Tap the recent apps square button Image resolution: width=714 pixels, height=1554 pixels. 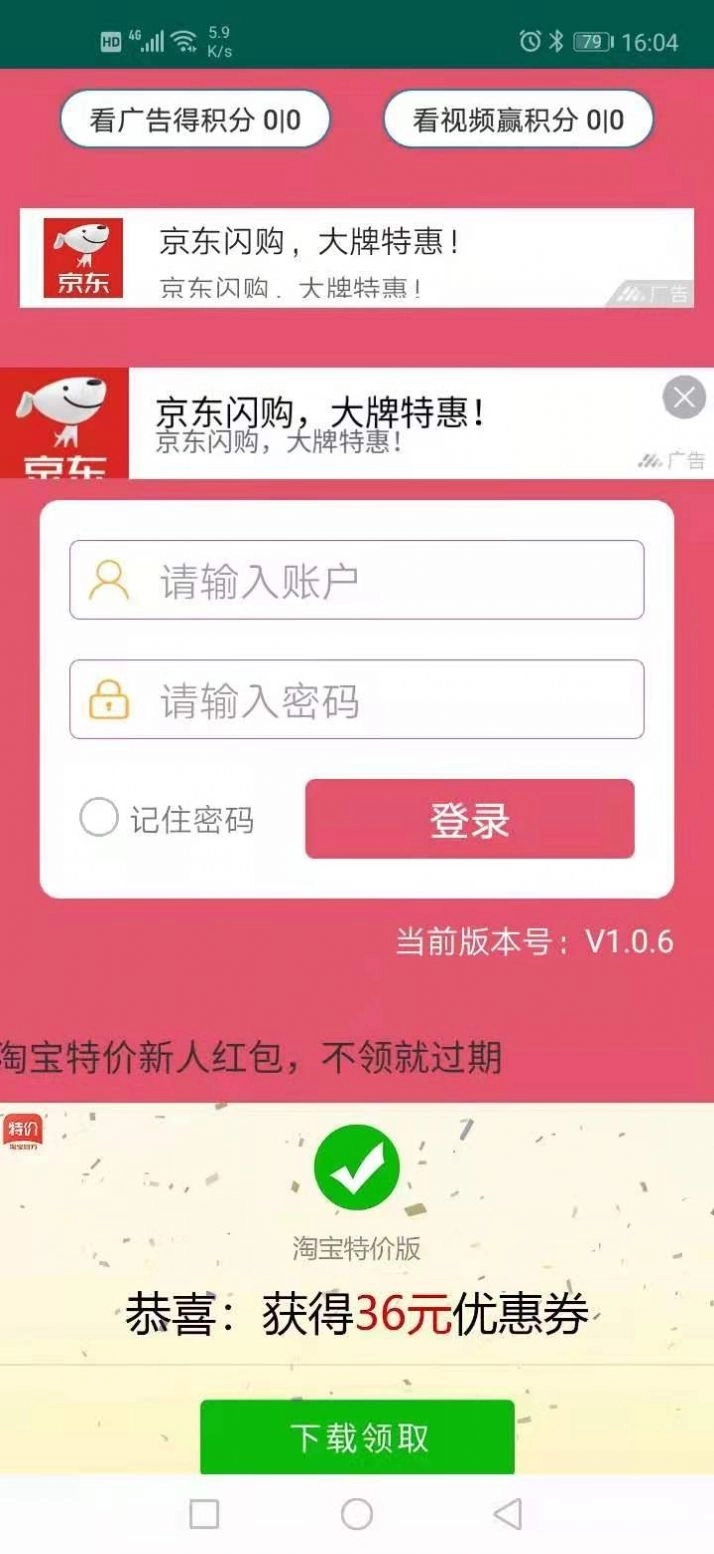tap(204, 1514)
